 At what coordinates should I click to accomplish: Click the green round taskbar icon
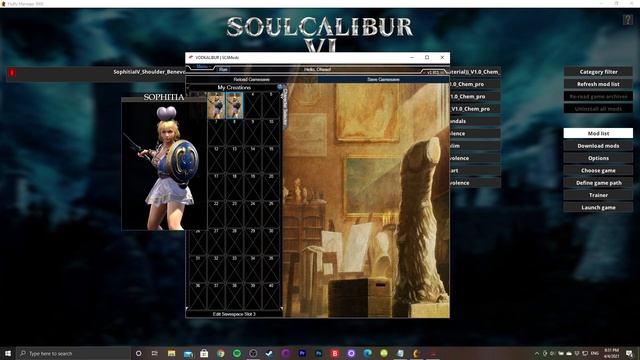tap(384, 353)
